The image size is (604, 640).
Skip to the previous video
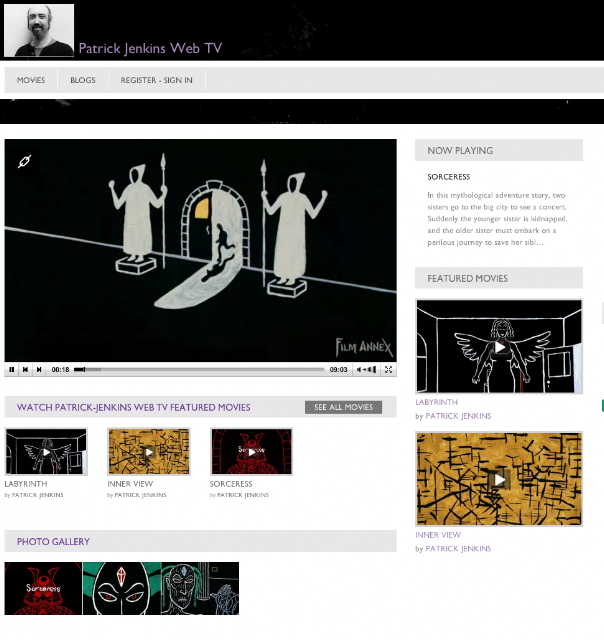click(25, 369)
